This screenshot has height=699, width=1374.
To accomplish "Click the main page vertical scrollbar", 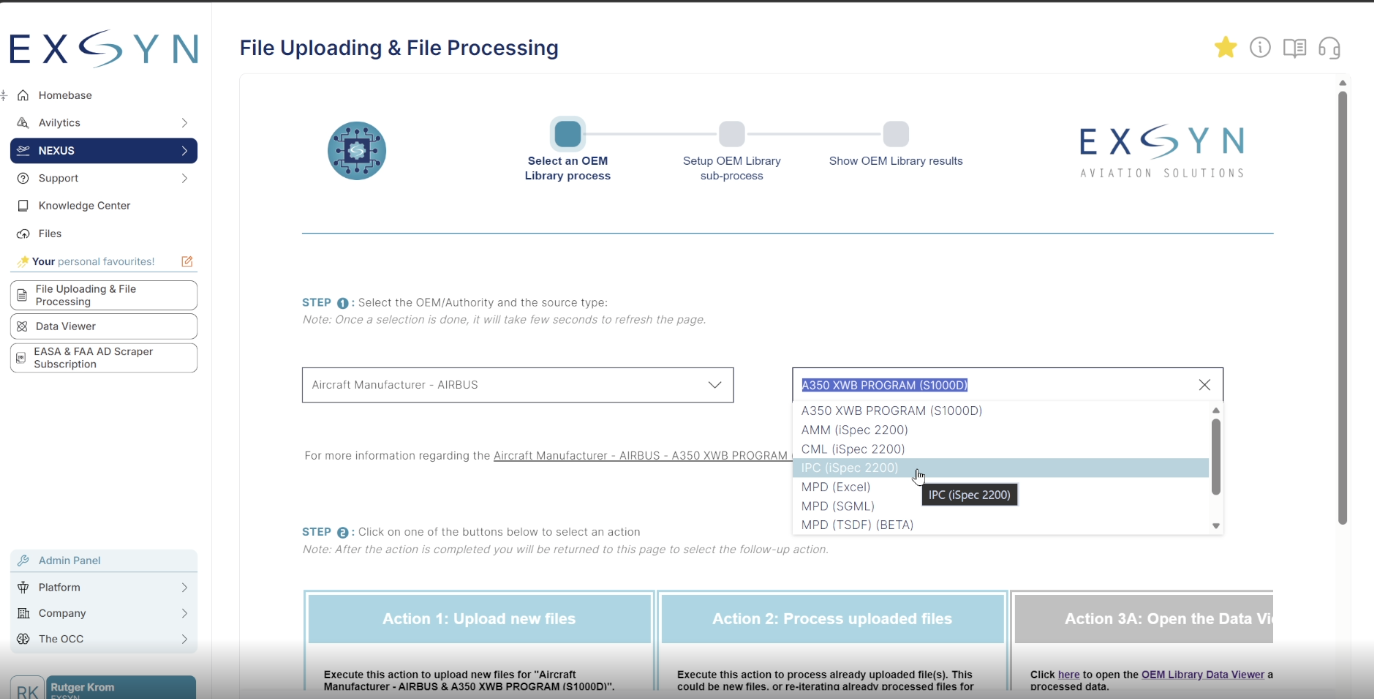I will [x=1343, y=307].
